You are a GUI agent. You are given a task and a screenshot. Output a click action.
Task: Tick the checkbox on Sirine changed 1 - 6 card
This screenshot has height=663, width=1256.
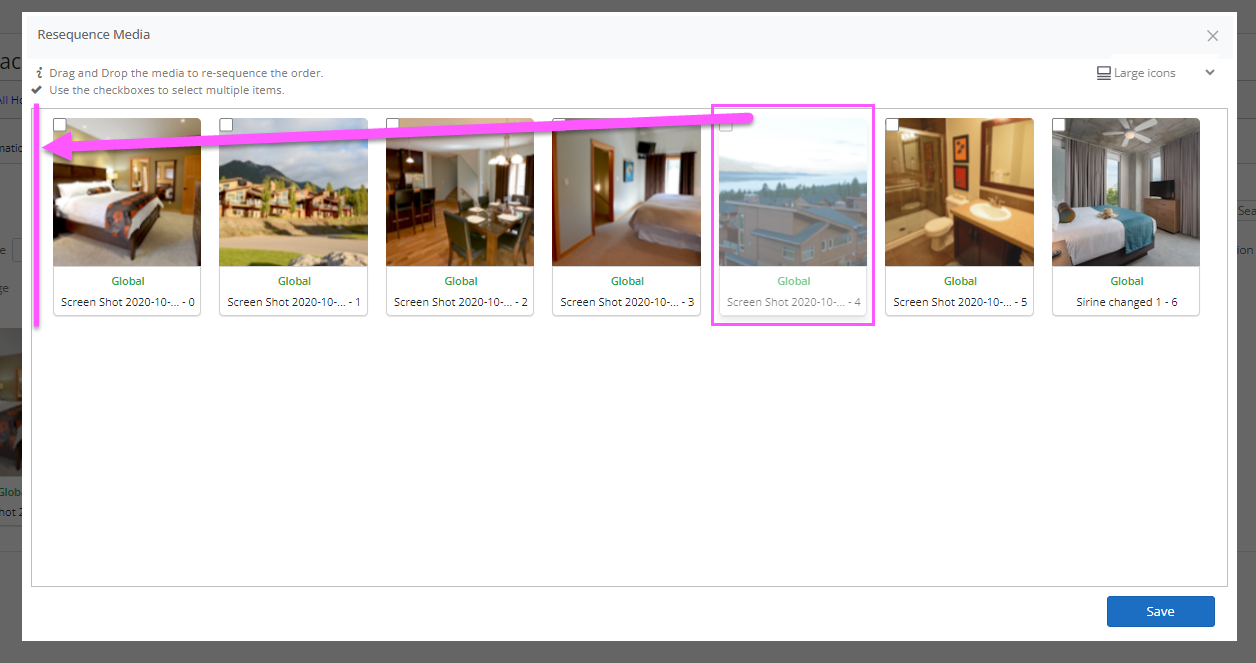tap(1059, 125)
